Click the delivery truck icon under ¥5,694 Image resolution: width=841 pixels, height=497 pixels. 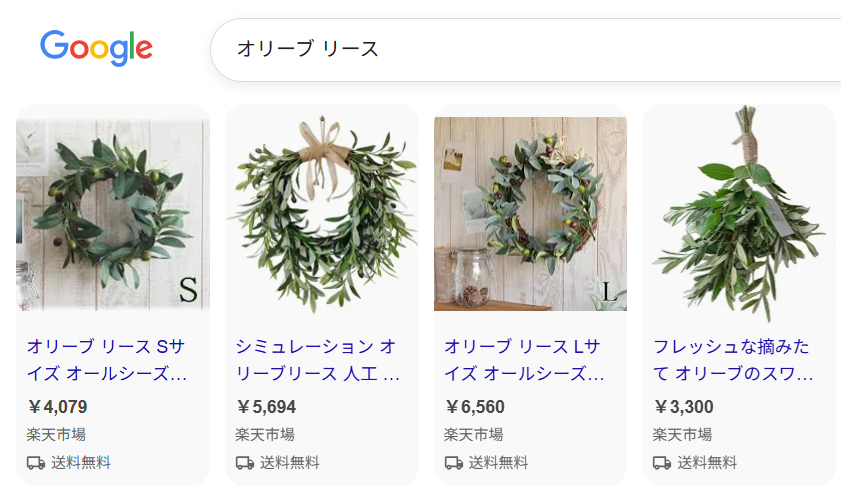coord(245,463)
